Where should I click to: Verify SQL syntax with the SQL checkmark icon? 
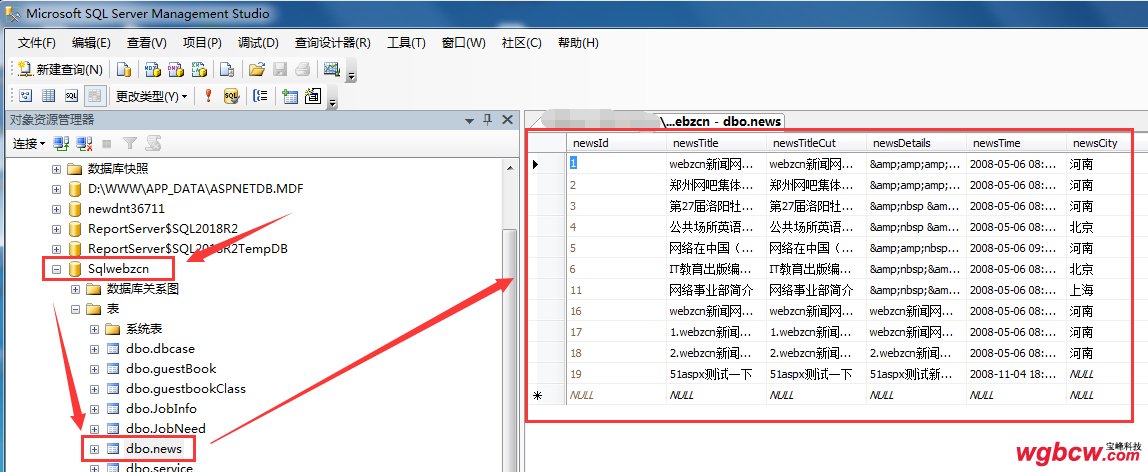(231, 96)
